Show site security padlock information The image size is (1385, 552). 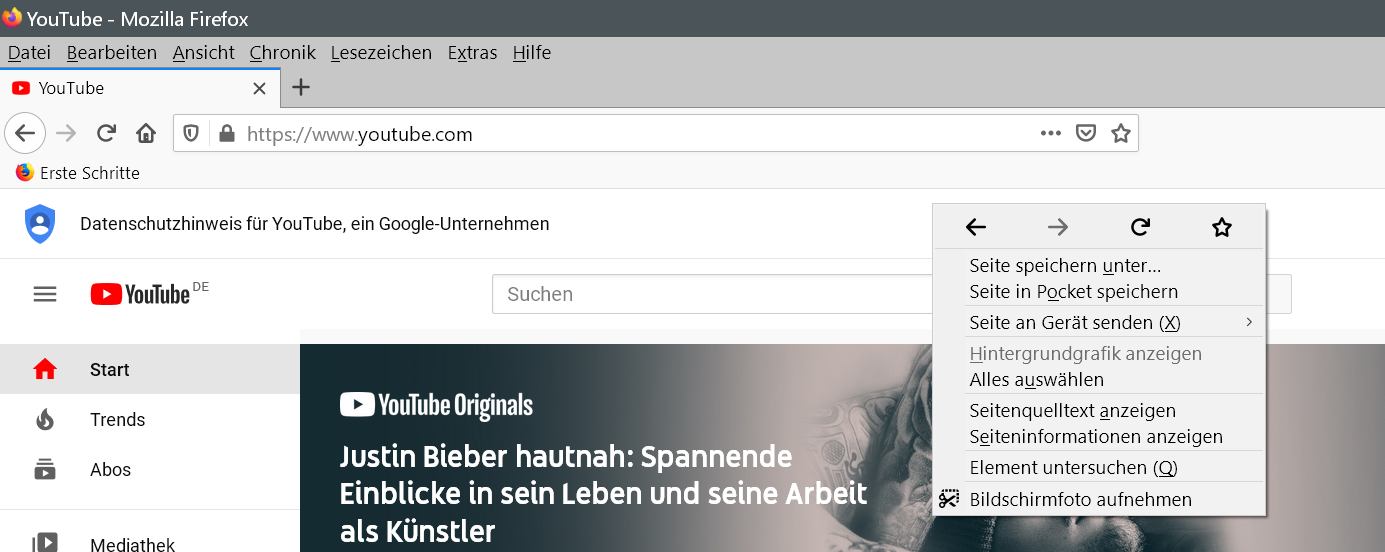click(226, 133)
